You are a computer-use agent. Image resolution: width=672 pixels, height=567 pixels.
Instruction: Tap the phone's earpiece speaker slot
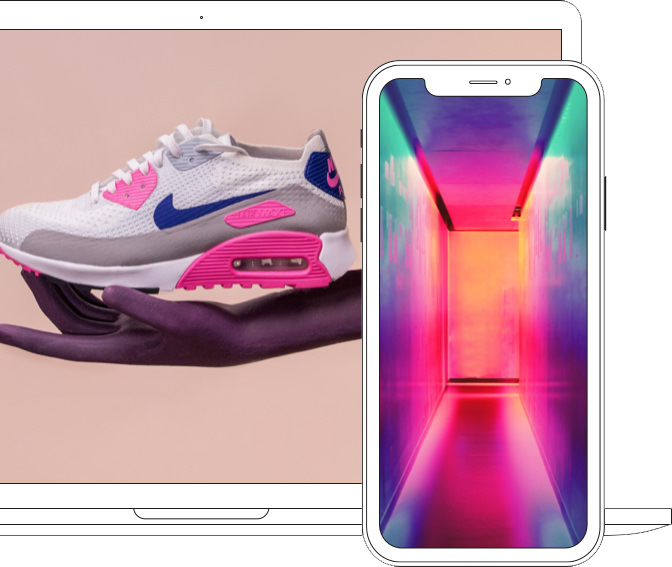(x=483, y=82)
